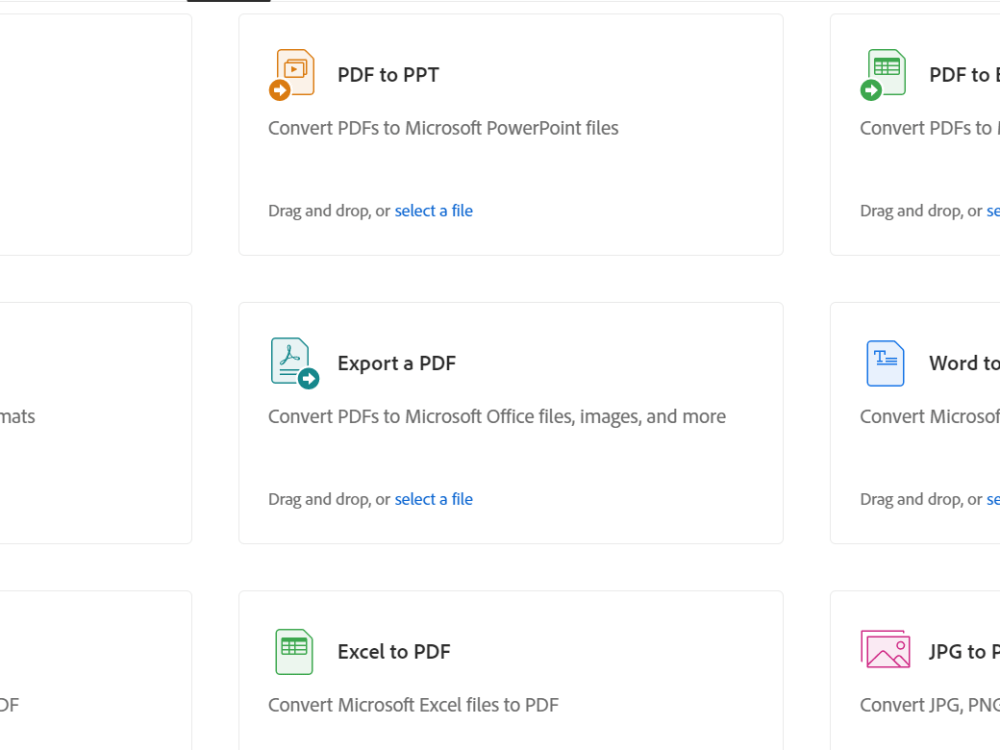Click the Convert JPG, PNG description text
Viewport: 1000px width, 750px height.
930,705
